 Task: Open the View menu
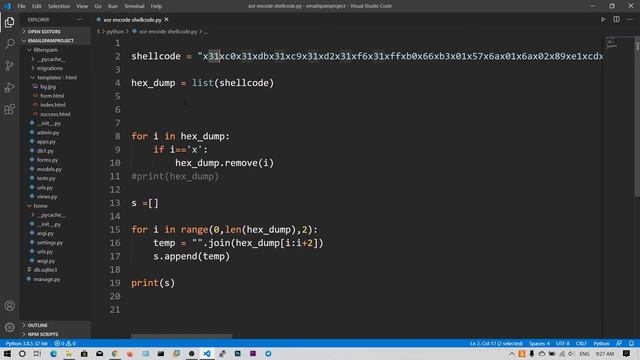point(82,6)
